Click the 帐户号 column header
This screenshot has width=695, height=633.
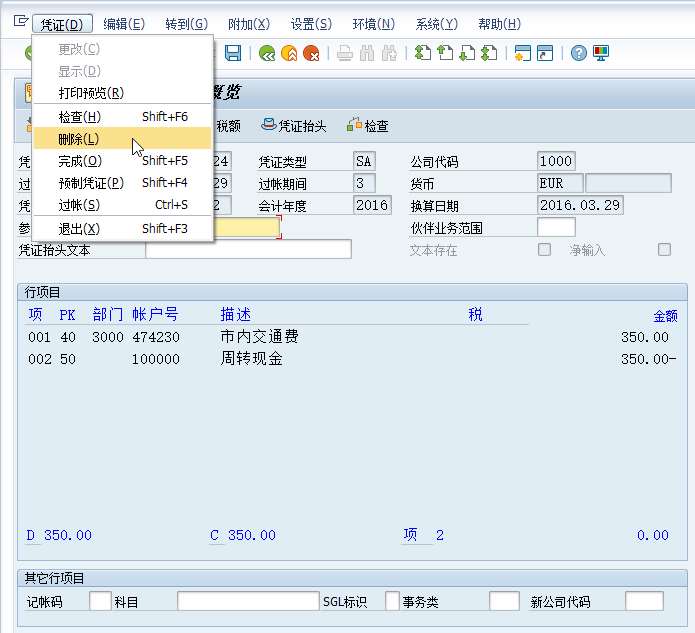click(155, 315)
